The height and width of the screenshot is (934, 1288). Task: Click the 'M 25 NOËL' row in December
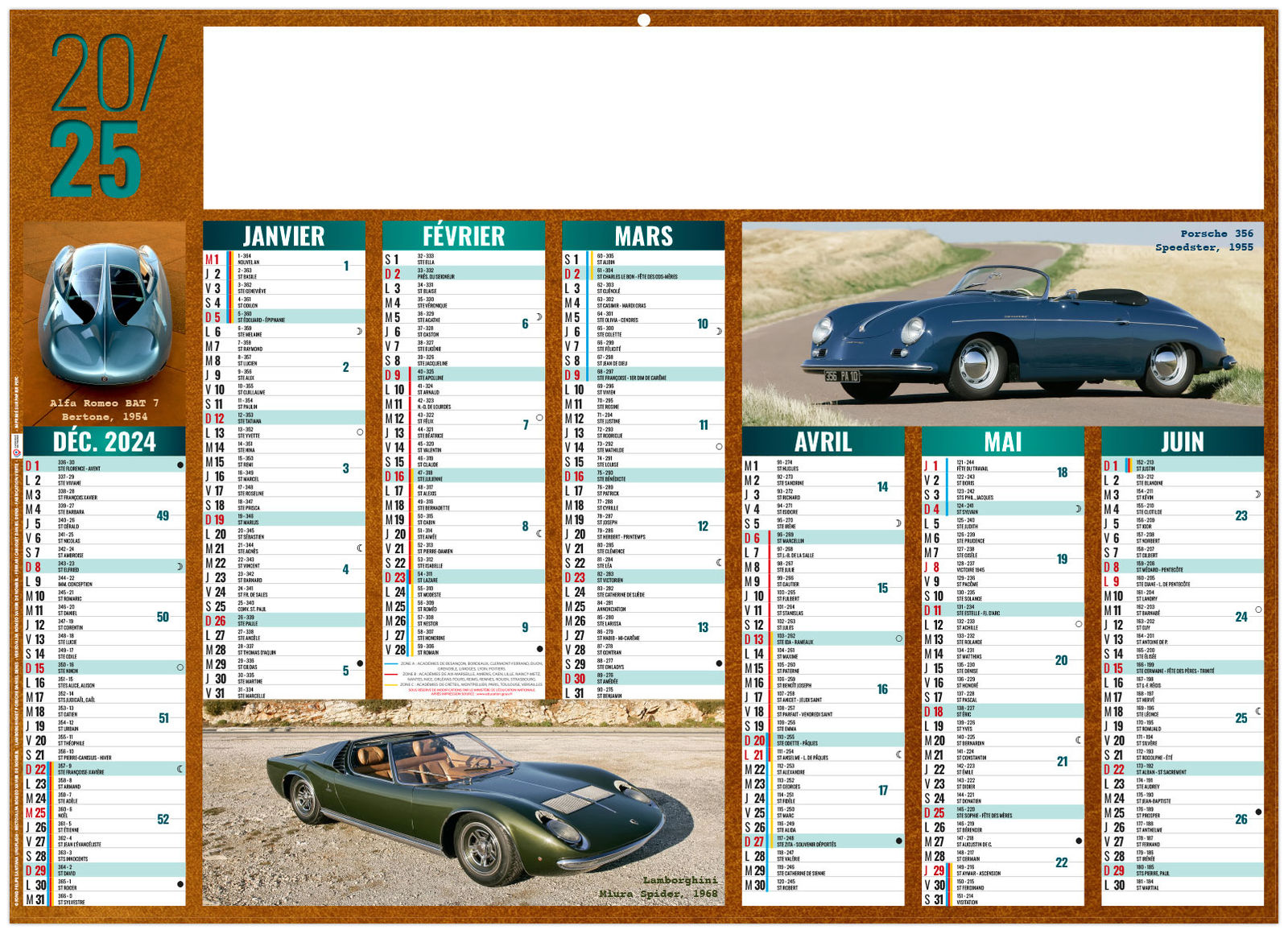point(105,812)
